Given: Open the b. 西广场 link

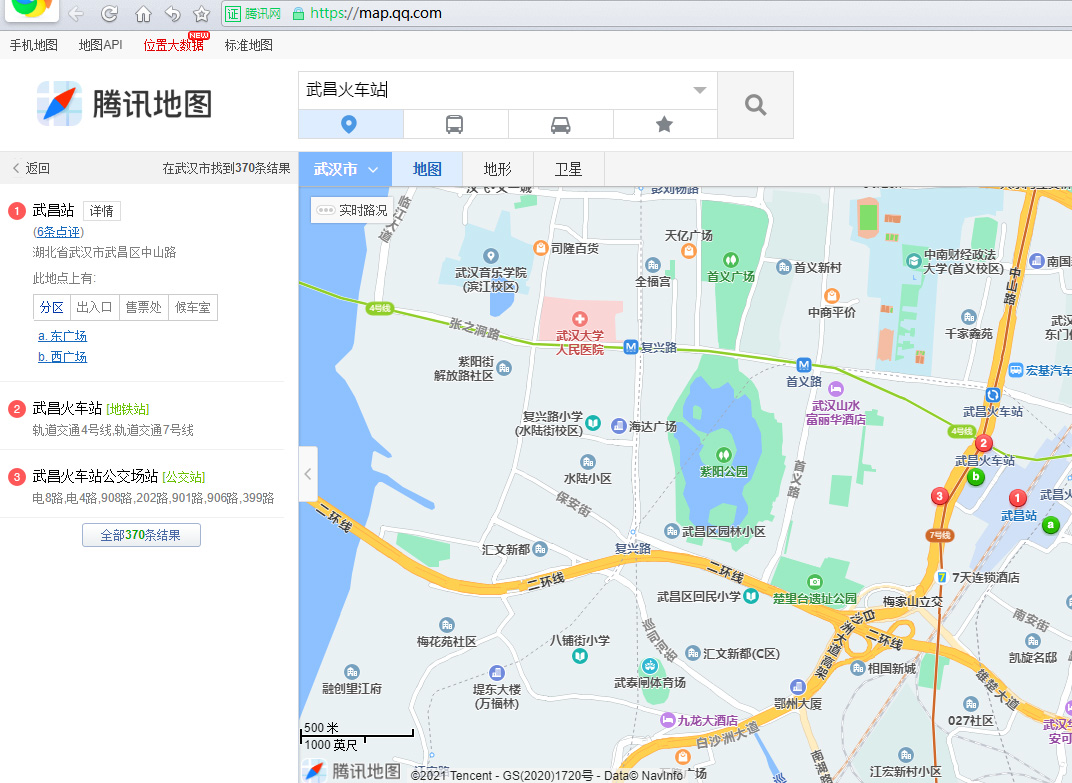Looking at the screenshot, I should tap(63, 356).
